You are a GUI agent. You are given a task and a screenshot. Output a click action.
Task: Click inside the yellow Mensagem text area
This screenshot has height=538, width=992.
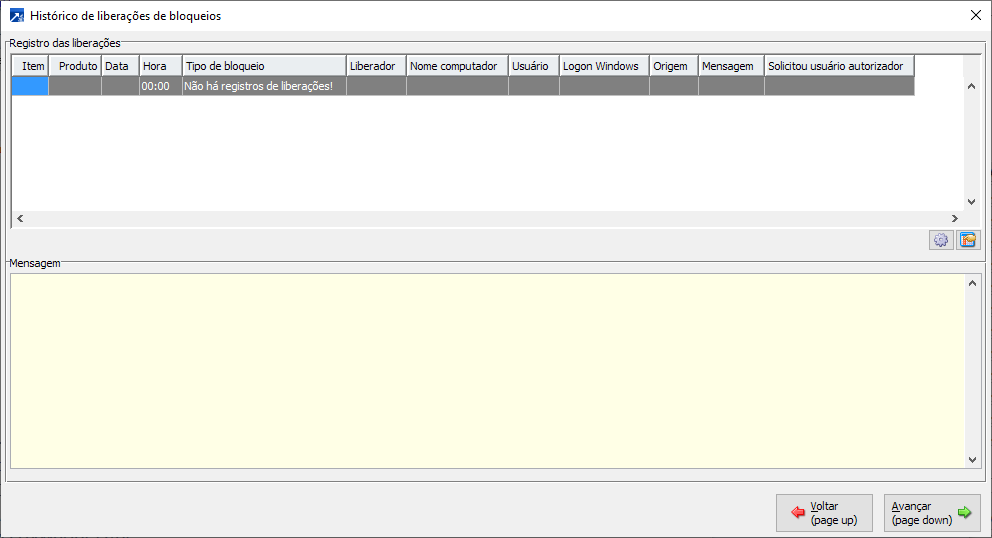point(488,371)
